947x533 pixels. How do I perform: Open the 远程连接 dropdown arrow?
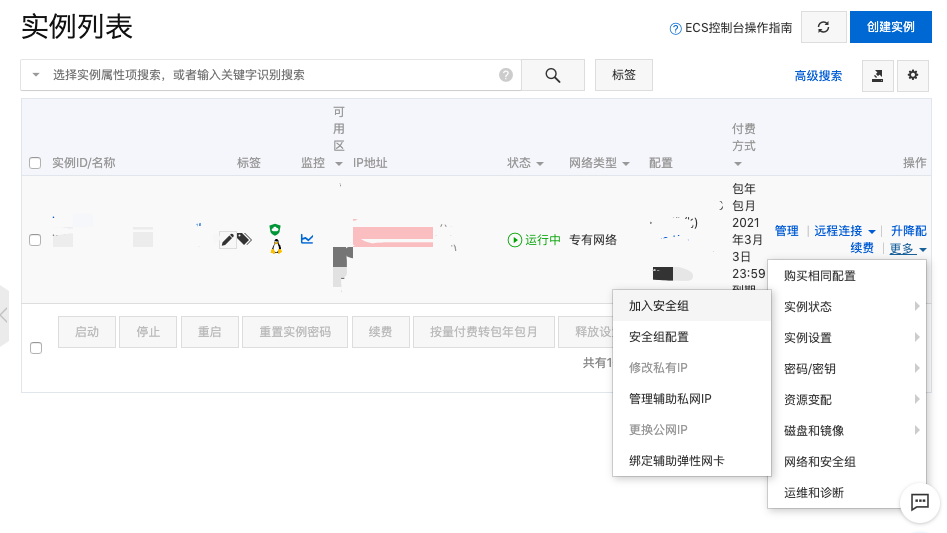pos(872,231)
